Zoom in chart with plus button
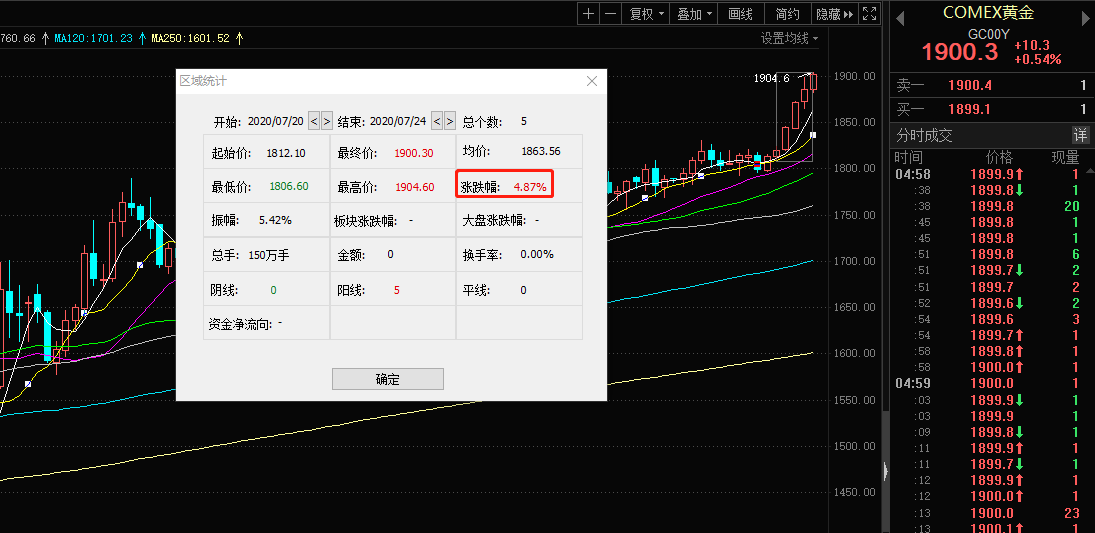Image resolution: width=1095 pixels, height=533 pixels. (x=589, y=13)
